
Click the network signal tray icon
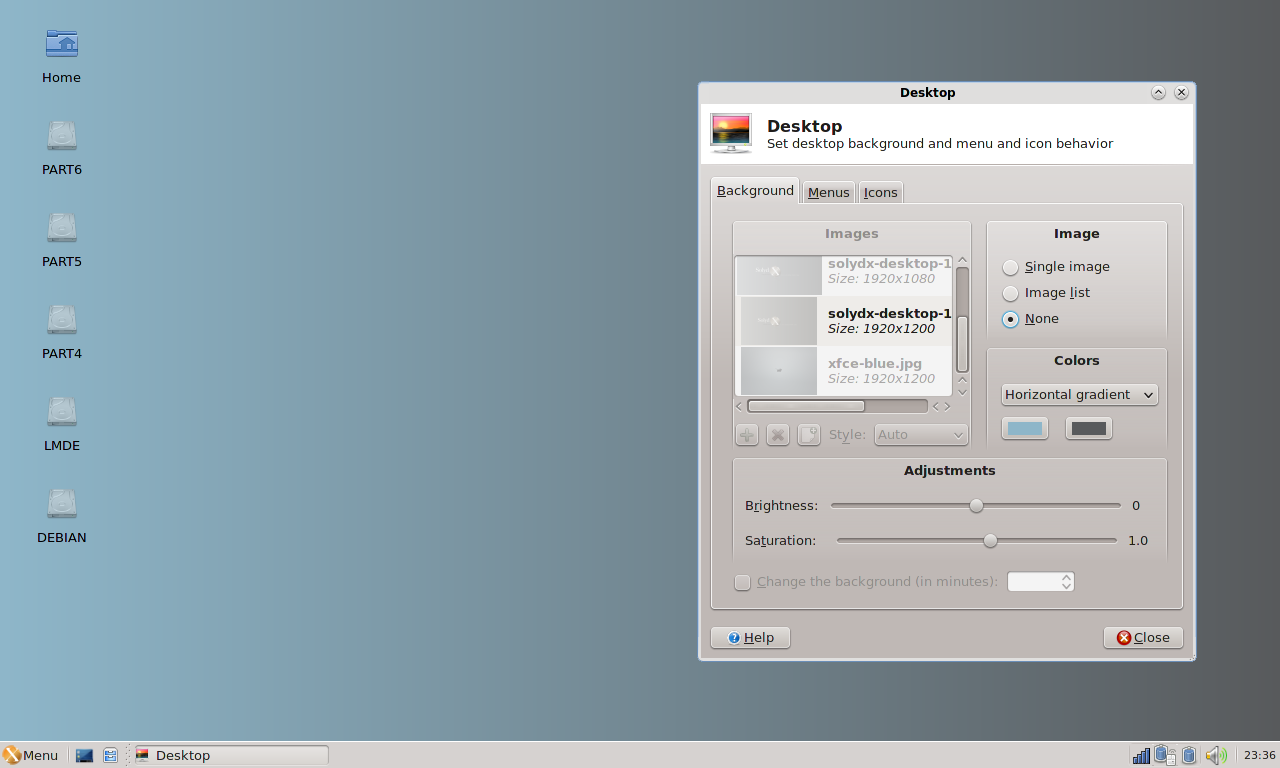click(1141, 755)
